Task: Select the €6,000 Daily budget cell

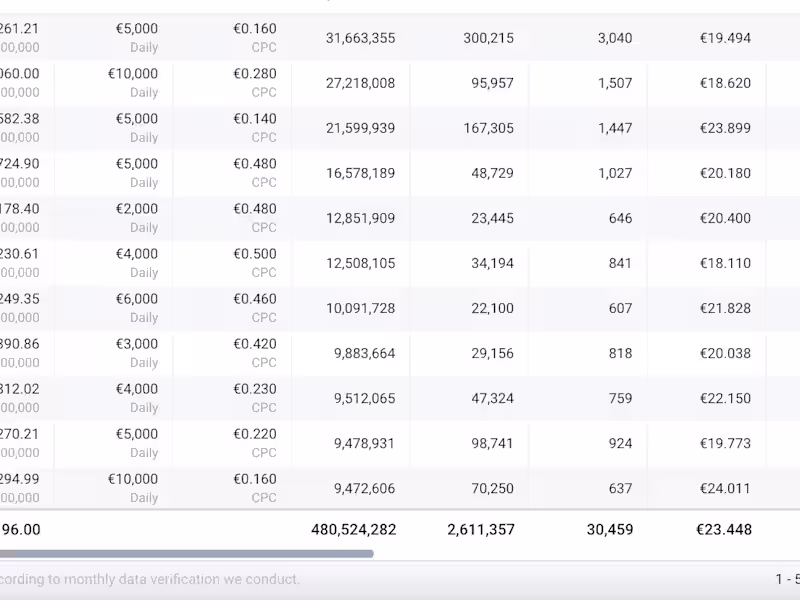Action: pos(137,308)
